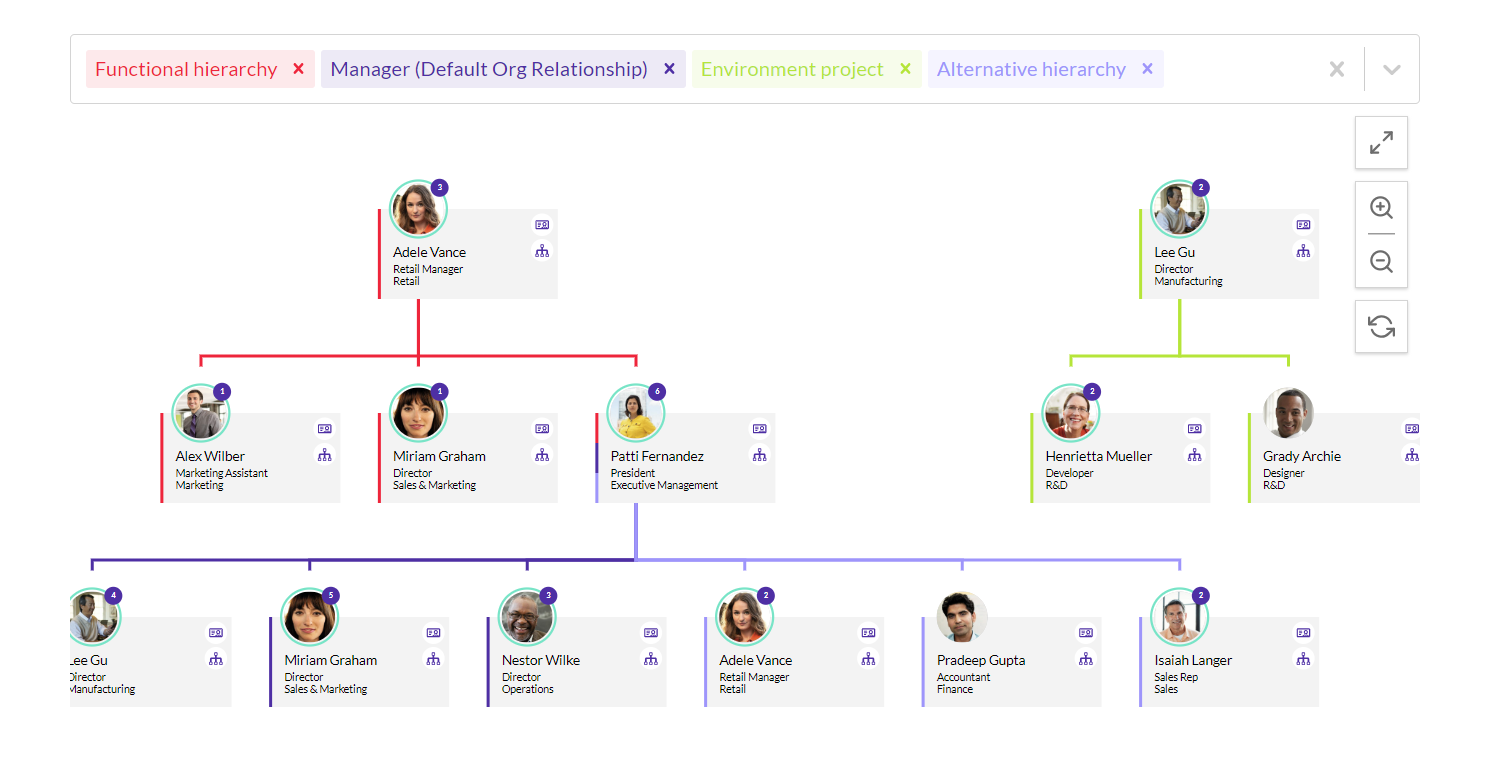
Task: Remove the Environment project tag
Action: click(905, 69)
